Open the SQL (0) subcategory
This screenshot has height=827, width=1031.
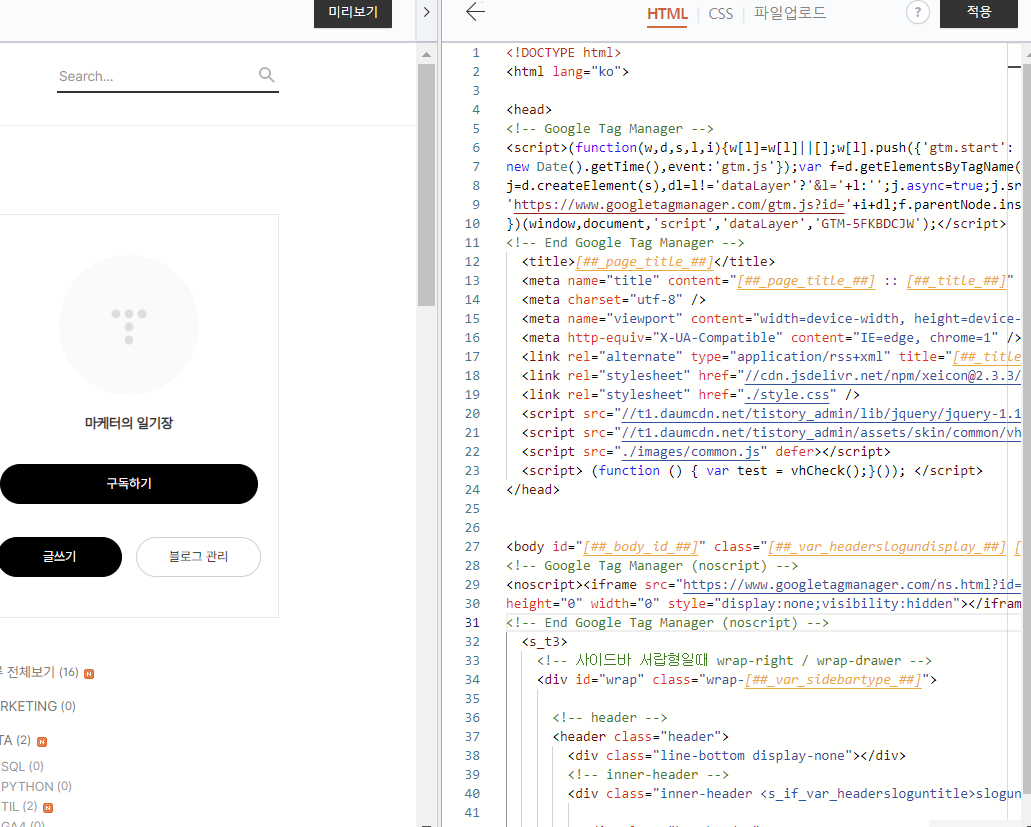pos(22,767)
